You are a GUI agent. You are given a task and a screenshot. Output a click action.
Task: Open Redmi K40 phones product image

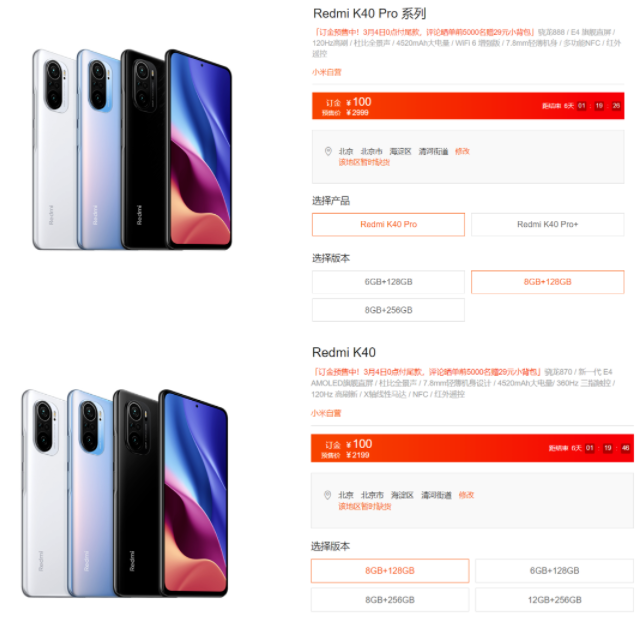tap(124, 493)
